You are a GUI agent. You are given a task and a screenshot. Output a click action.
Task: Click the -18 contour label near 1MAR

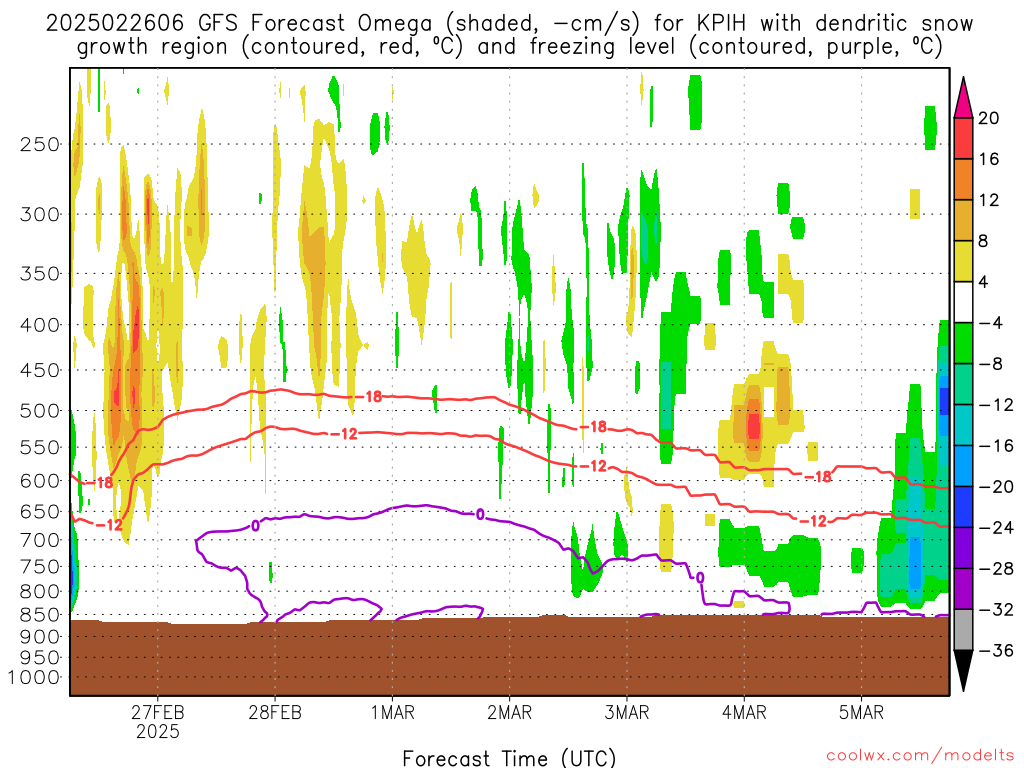[370, 396]
